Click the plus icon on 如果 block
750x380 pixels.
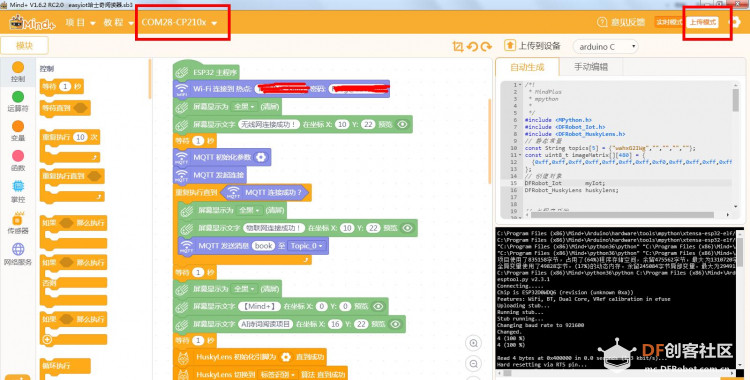pos(47,340)
